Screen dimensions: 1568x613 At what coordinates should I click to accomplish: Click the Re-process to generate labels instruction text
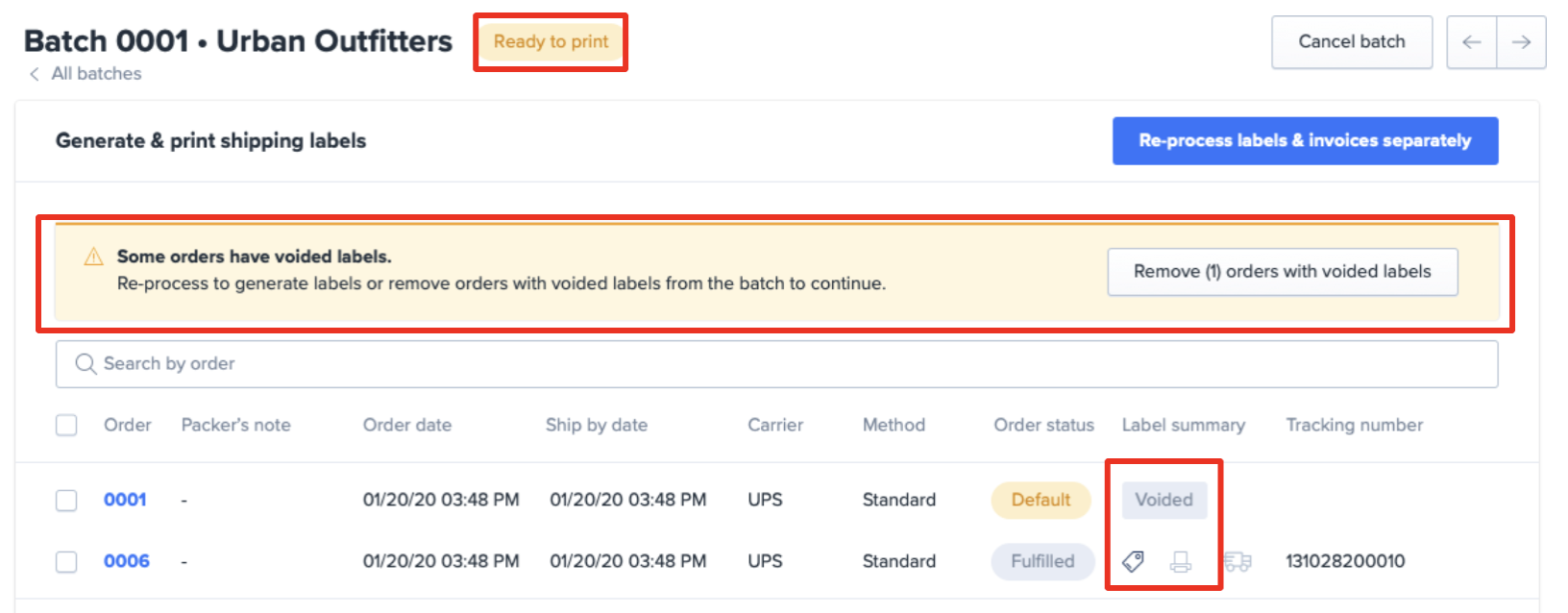pos(502,283)
